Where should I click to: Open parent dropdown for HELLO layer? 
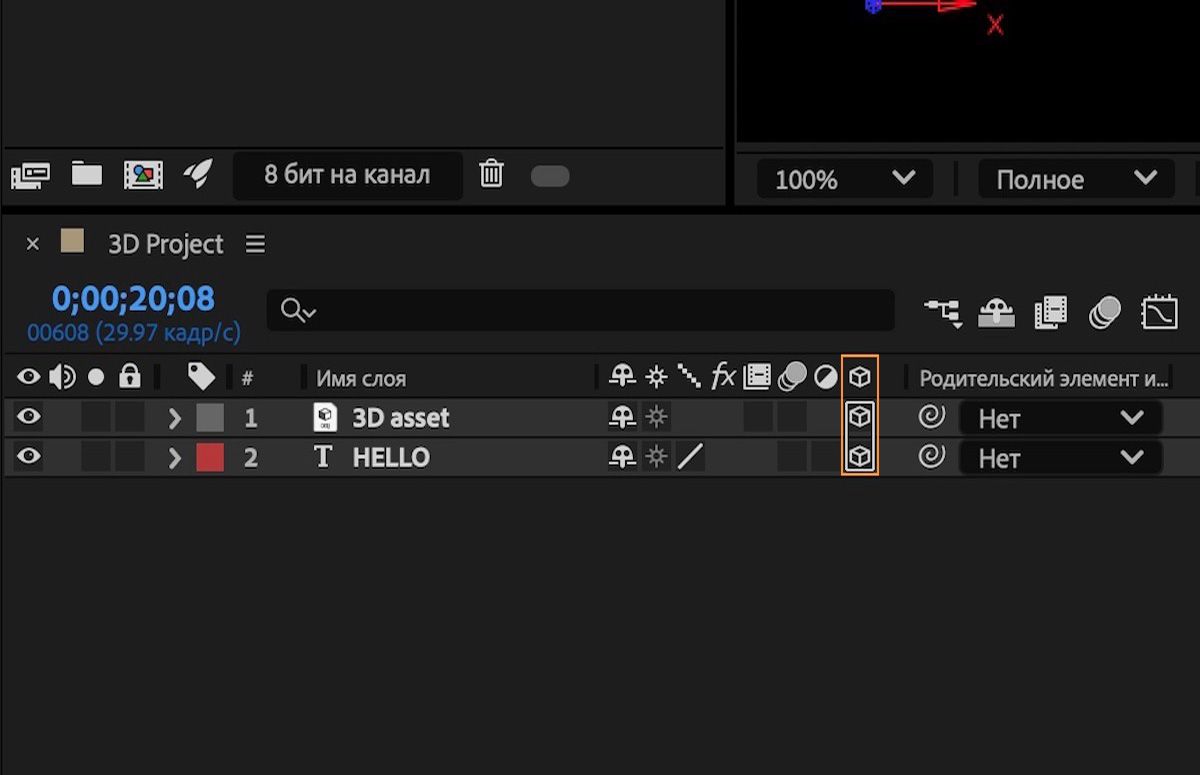click(x=1060, y=458)
